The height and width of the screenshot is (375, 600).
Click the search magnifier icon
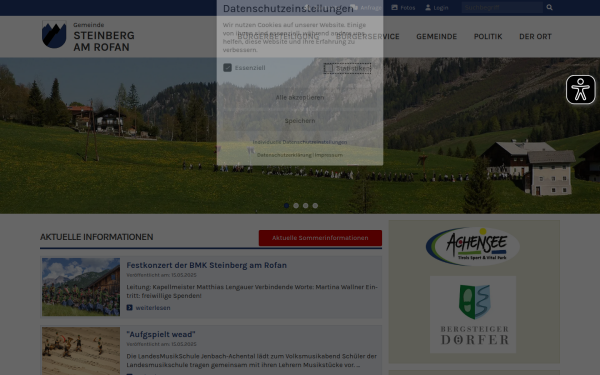(x=549, y=7)
